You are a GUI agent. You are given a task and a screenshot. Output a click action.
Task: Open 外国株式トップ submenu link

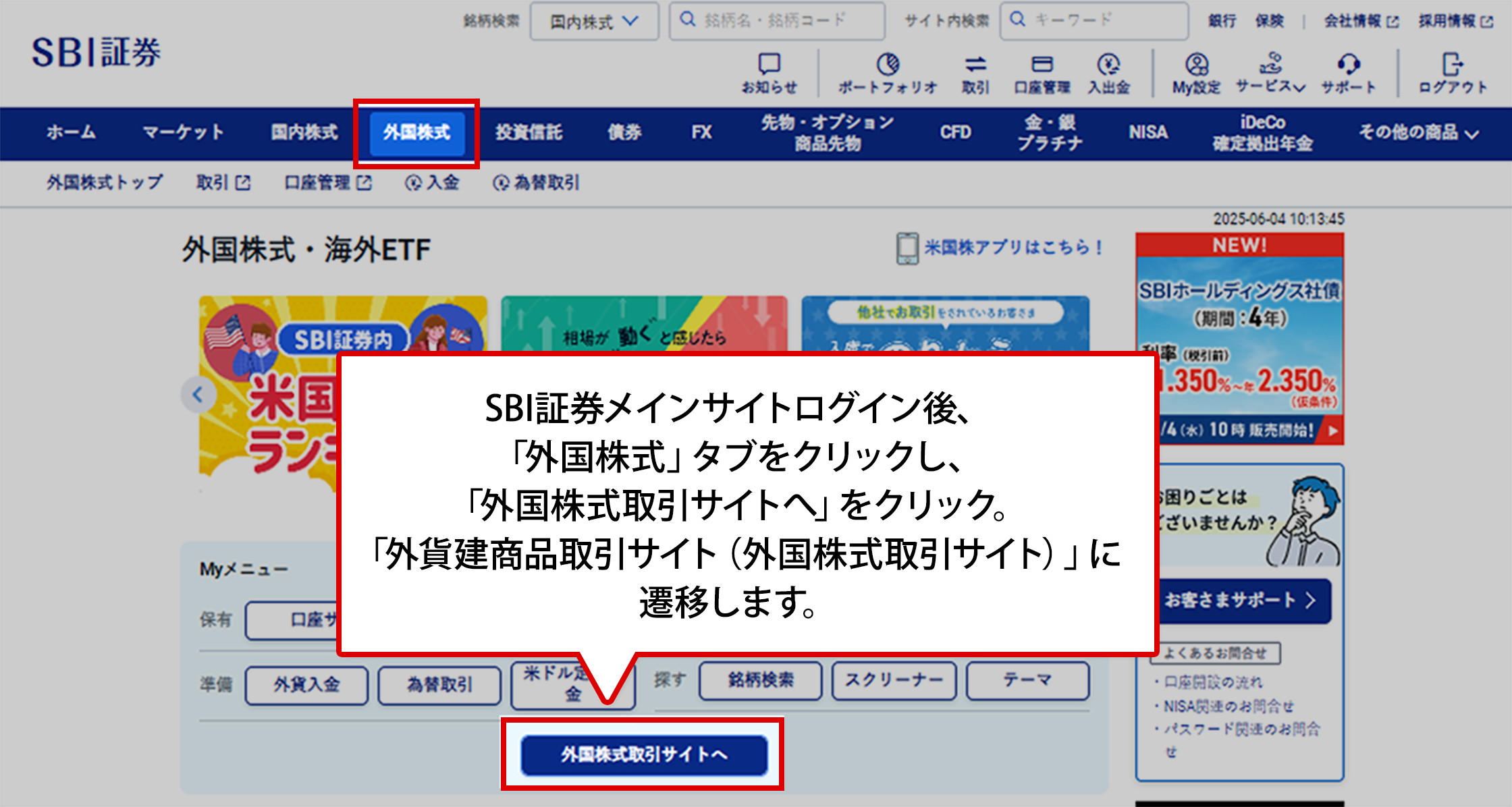(x=105, y=182)
